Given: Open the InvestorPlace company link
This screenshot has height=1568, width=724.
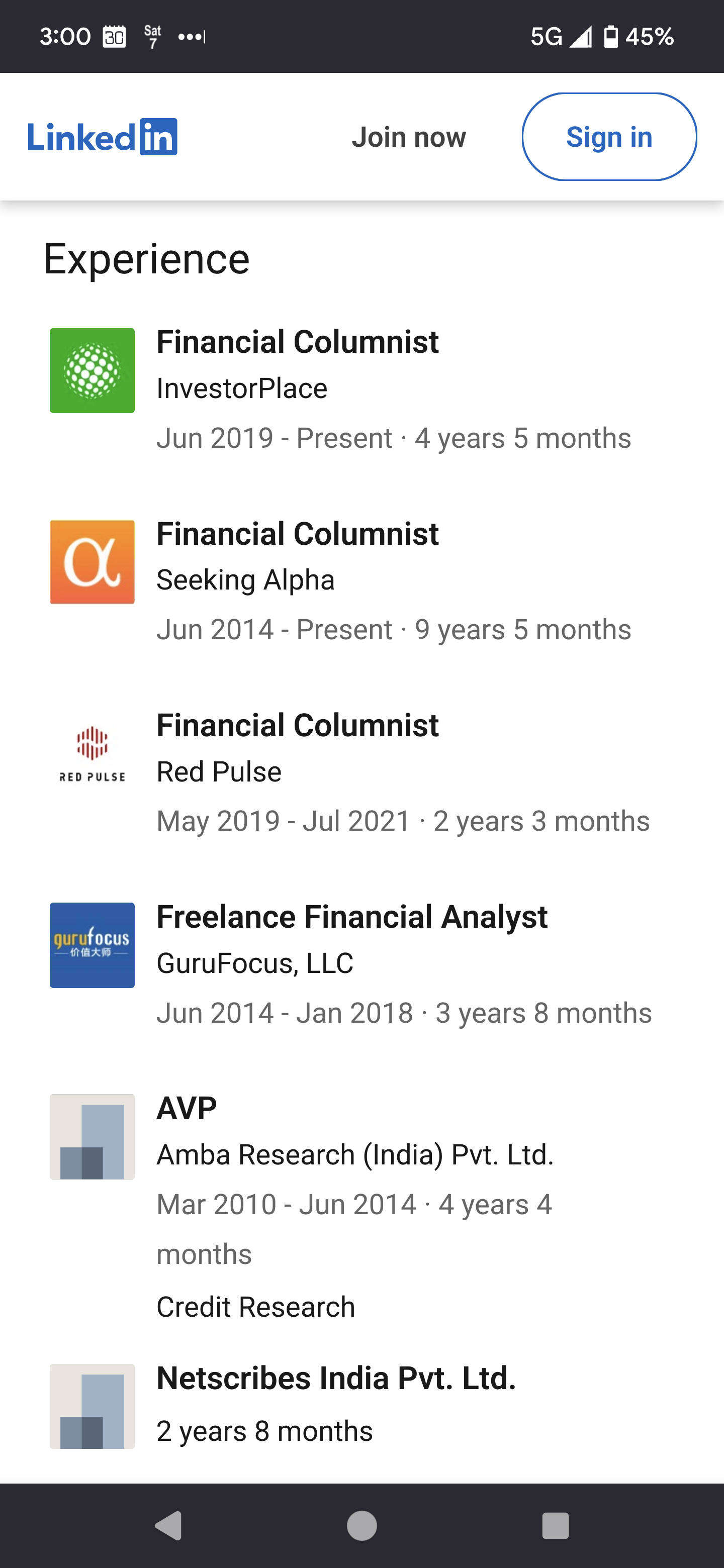Looking at the screenshot, I should (x=242, y=388).
